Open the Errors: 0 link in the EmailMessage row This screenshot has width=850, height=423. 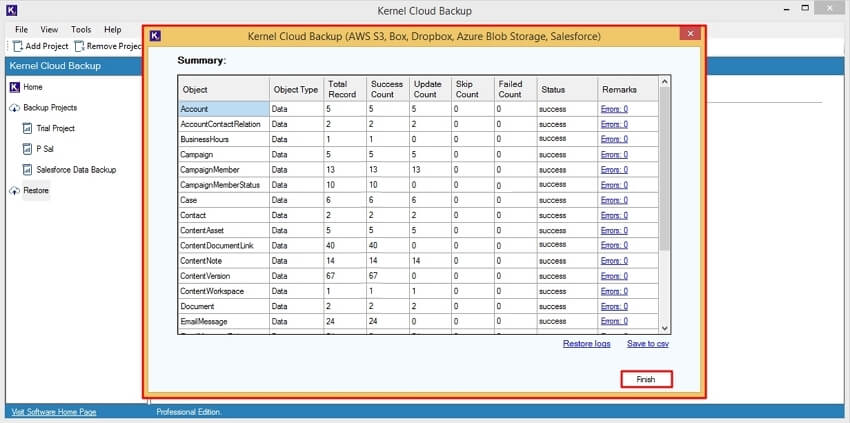614,322
